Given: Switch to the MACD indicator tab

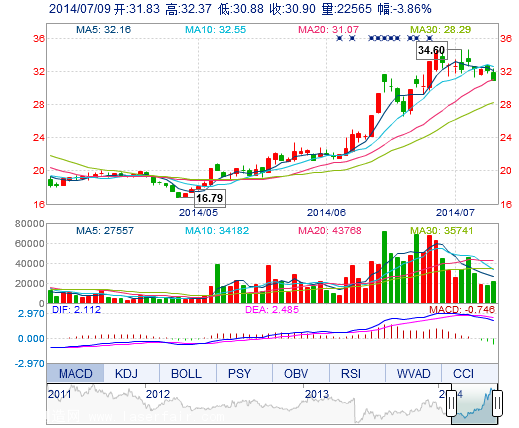Looking at the screenshot, I should point(75,373).
